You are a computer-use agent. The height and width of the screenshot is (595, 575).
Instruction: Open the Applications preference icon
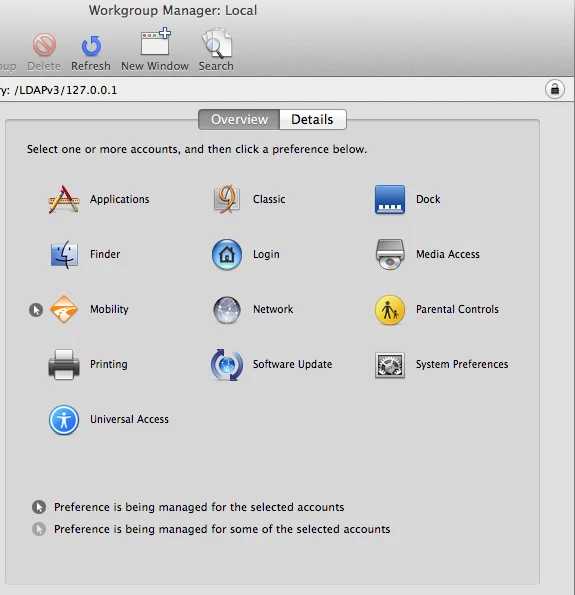click(64, 199)
